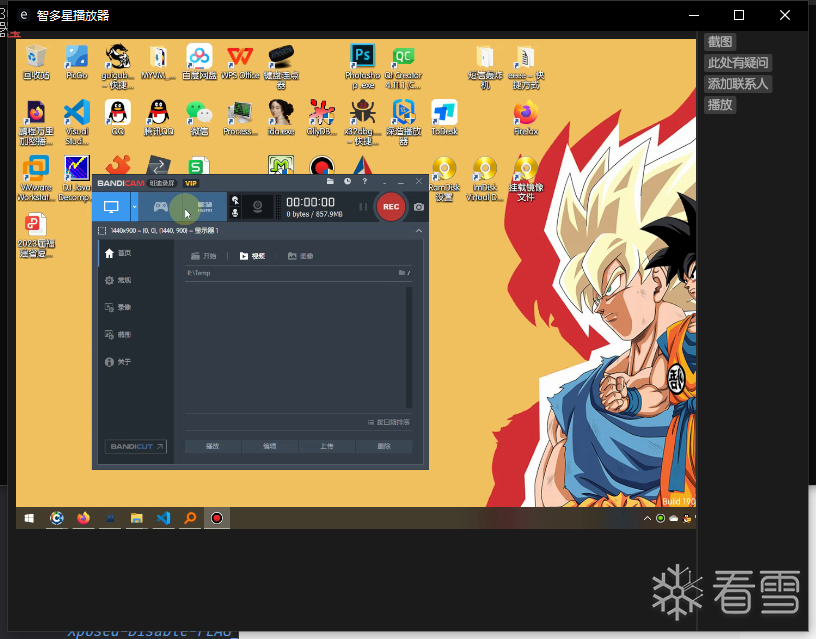Click Bandicam 删除 button below file list
816x639 pixels.
(384, 446)
